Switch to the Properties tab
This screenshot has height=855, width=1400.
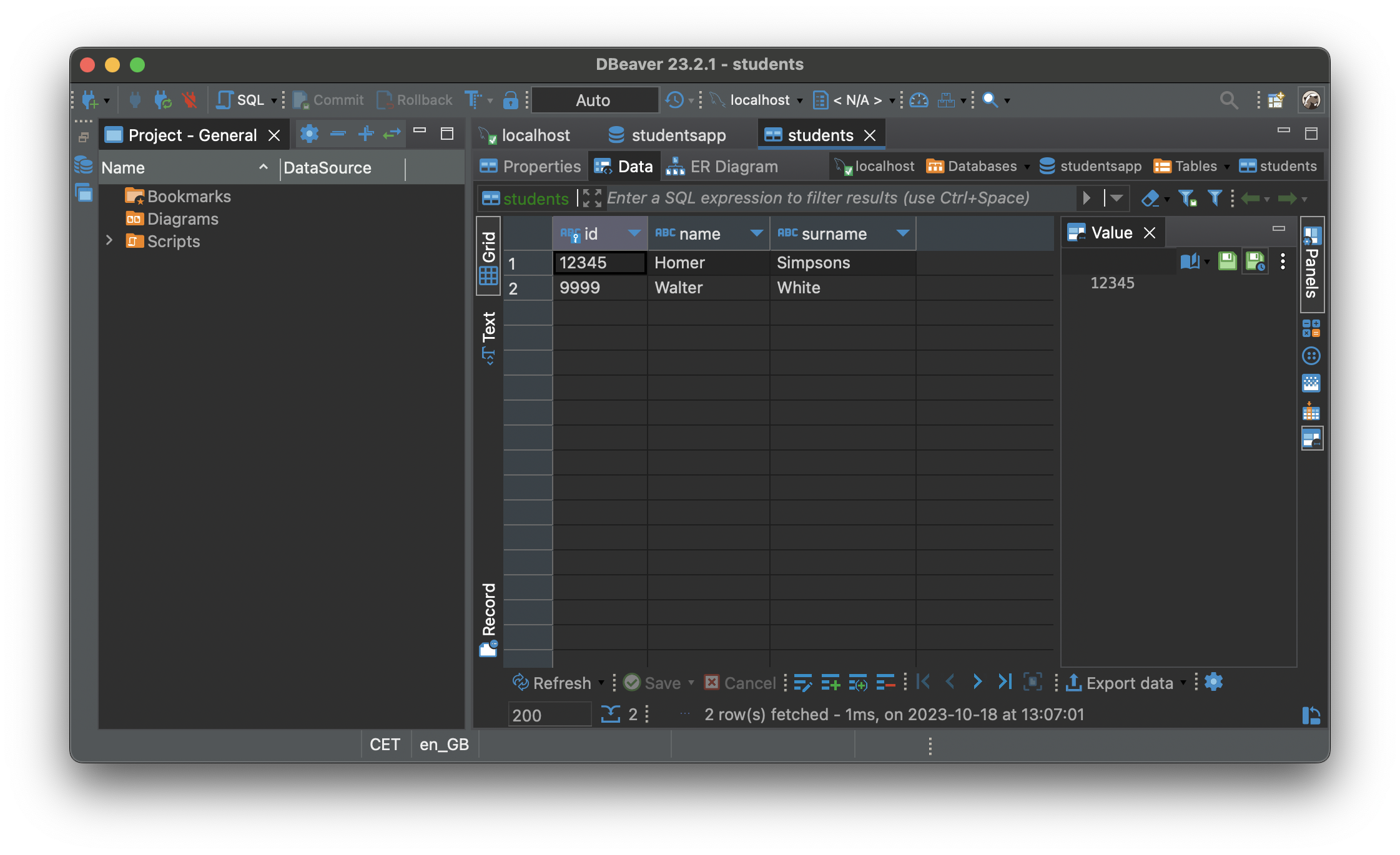[x=530, y=167]
